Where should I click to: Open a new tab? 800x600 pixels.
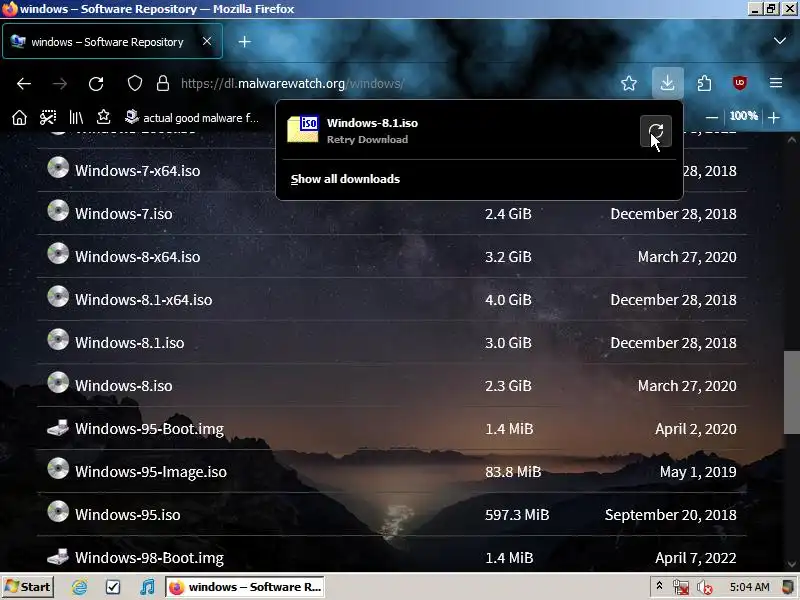[244, 42]
